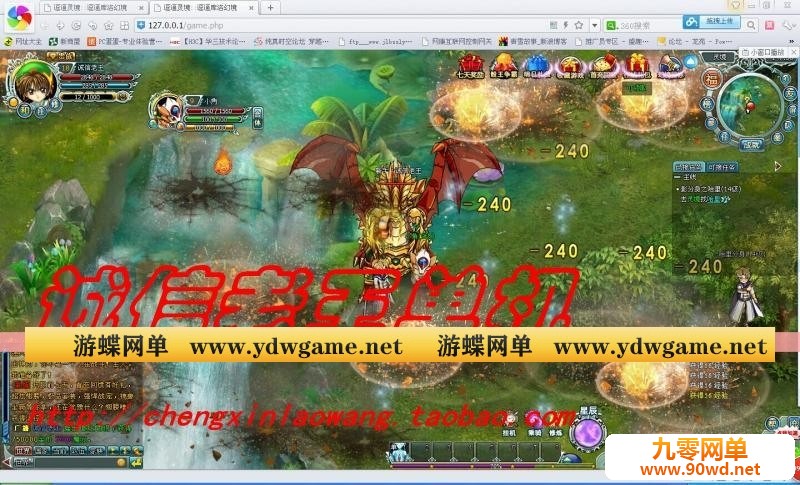Click the 乘骑 mount icon
800x485 pixels.
coord(535,424)
